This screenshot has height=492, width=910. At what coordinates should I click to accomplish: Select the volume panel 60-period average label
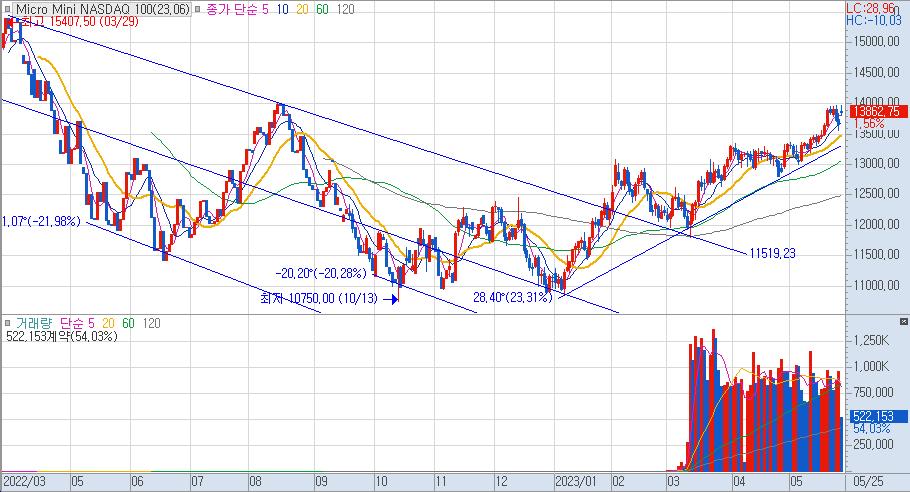(x=128, y=323)
